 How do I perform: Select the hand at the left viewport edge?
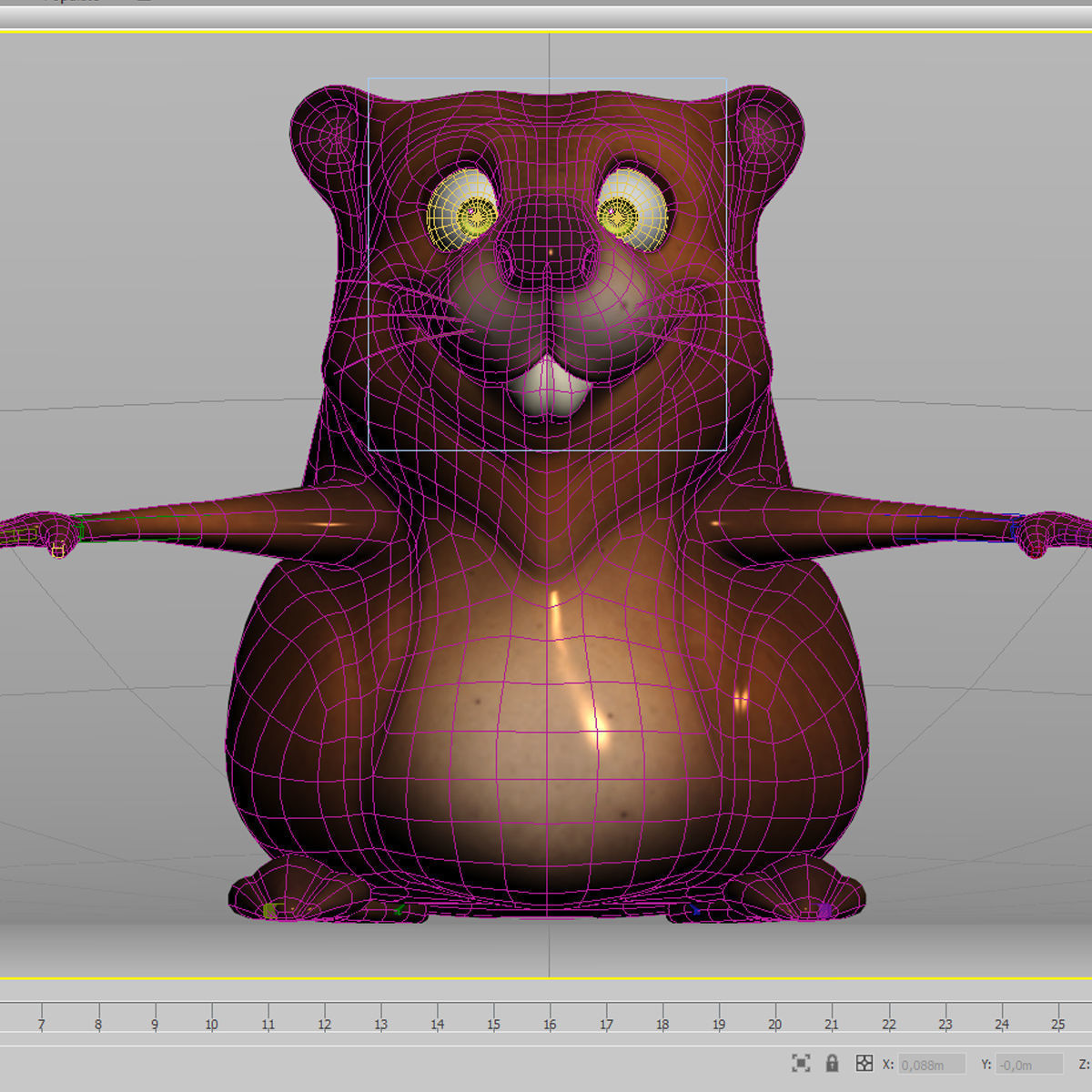(x=41, y=533)
